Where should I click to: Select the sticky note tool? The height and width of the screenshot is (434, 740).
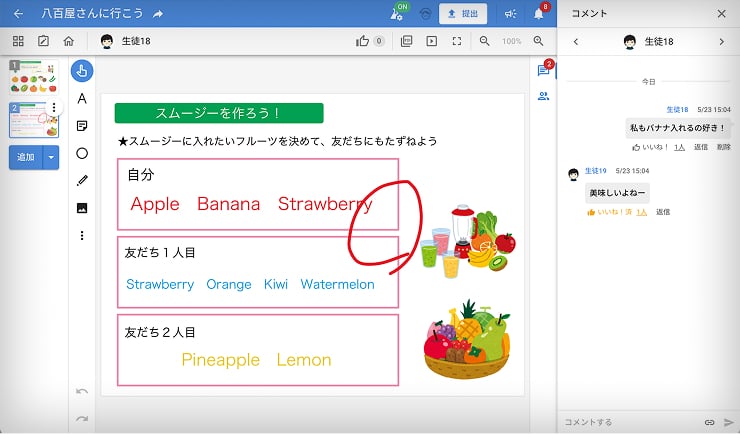82,126
